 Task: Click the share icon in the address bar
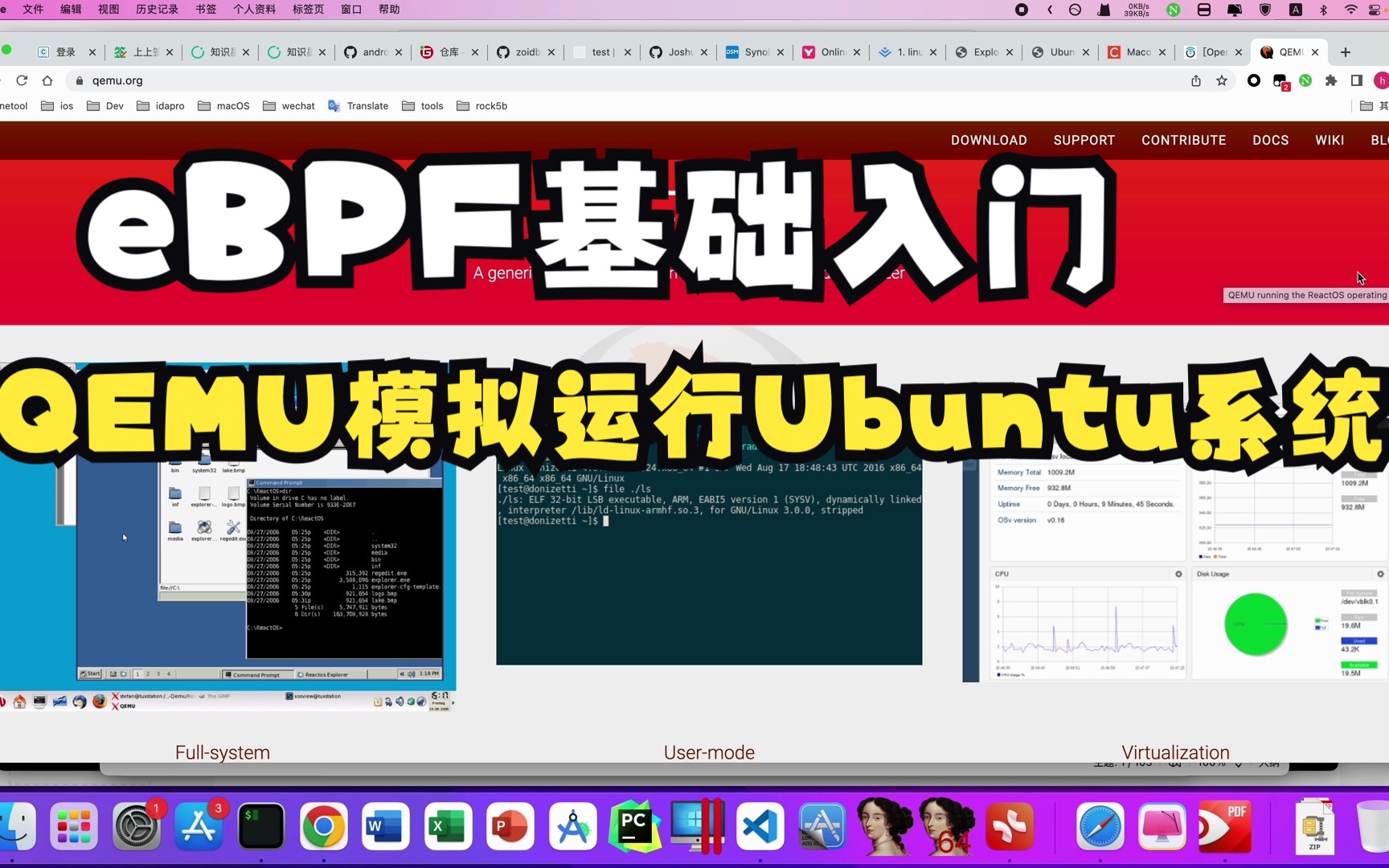pos(1195,80)
